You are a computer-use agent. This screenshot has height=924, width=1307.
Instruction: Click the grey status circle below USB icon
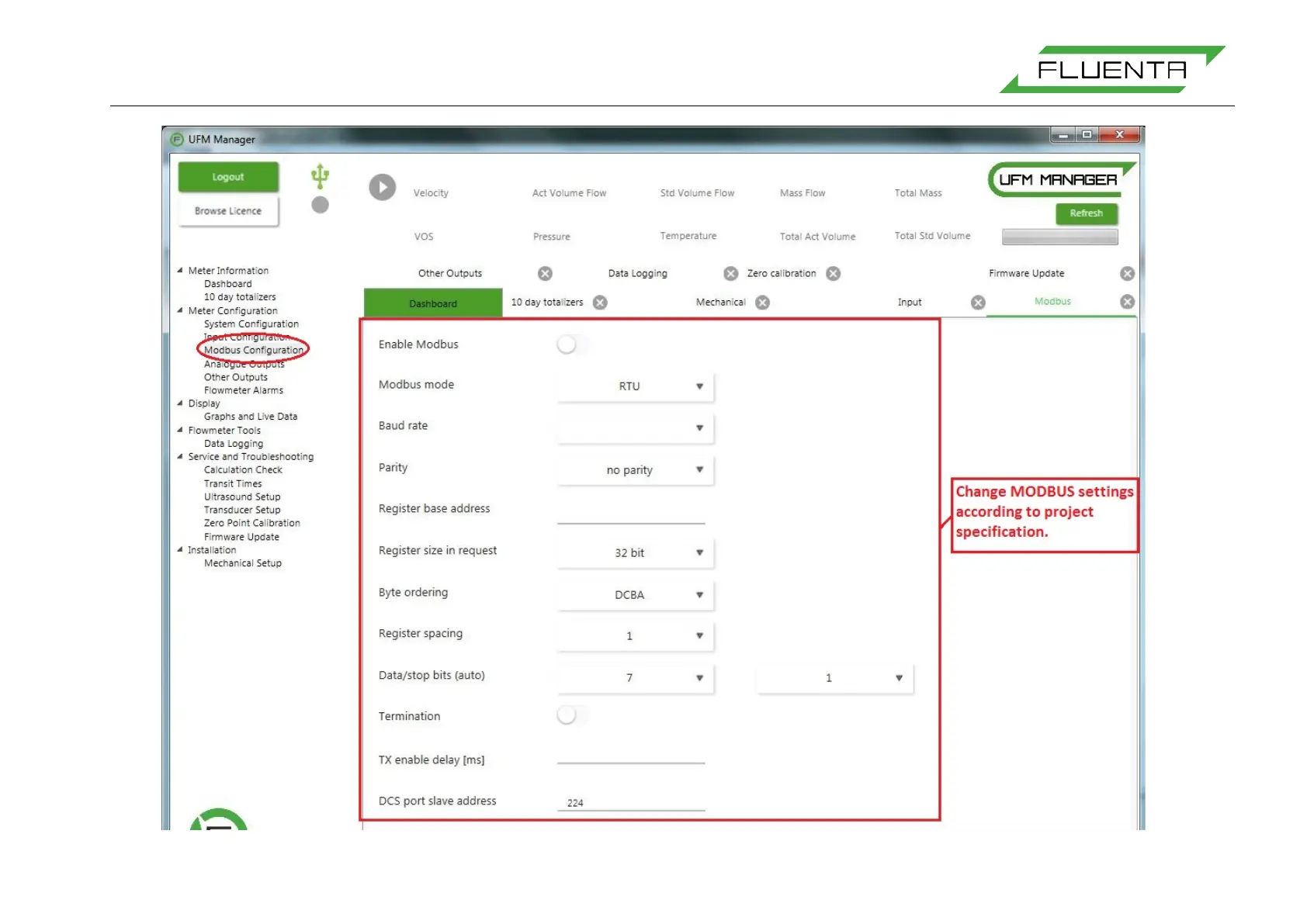pyautogui.click(x=320, y=205)
